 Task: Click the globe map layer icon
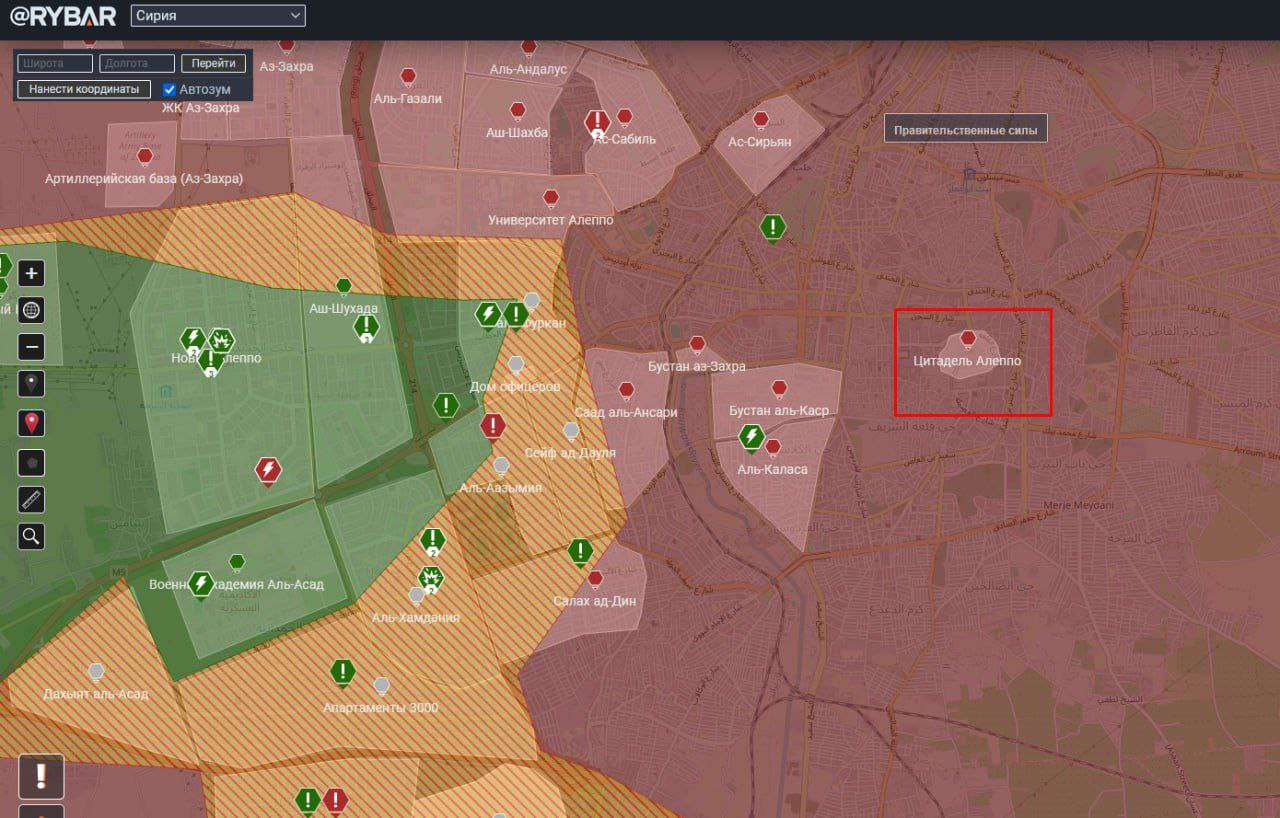point(31,310)
